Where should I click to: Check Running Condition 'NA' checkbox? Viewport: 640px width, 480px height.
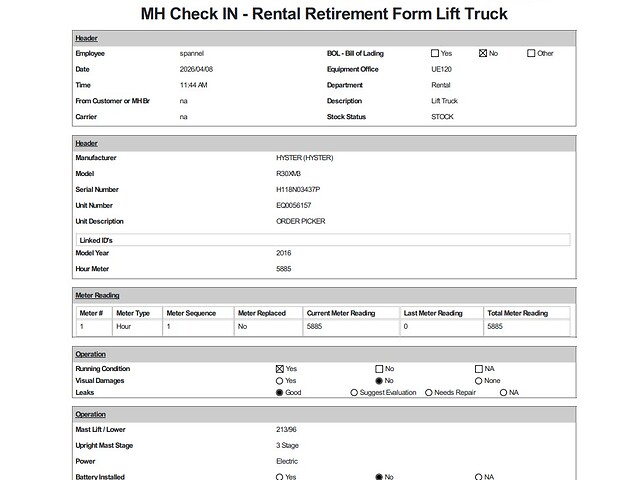pyautogui.click(x=479, y=369)
